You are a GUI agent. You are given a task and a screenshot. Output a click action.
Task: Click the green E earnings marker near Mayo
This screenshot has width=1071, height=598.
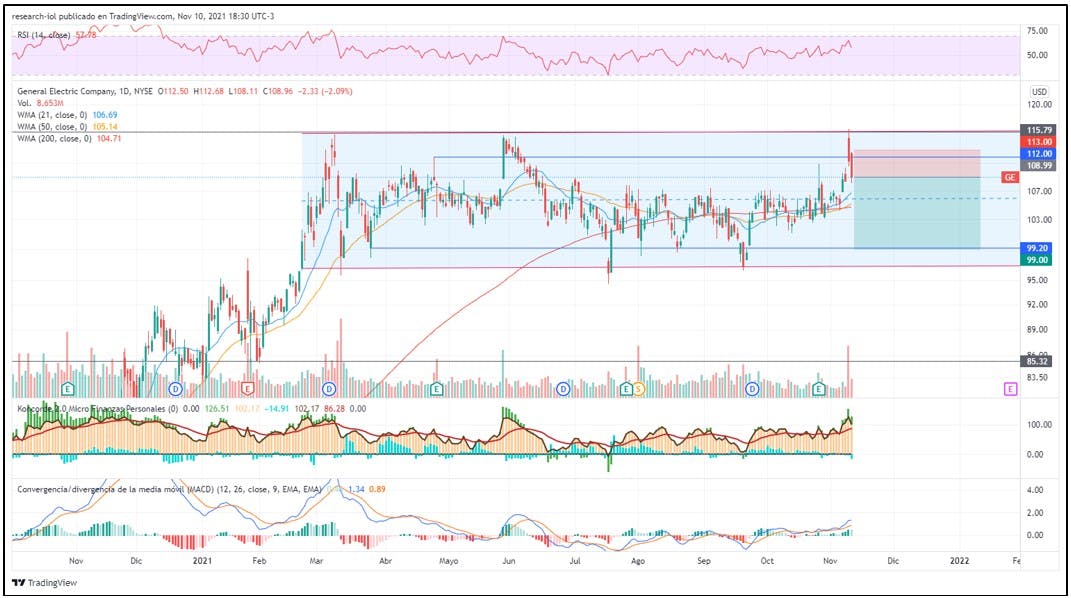pyautogui.click(x=436, y=389)
